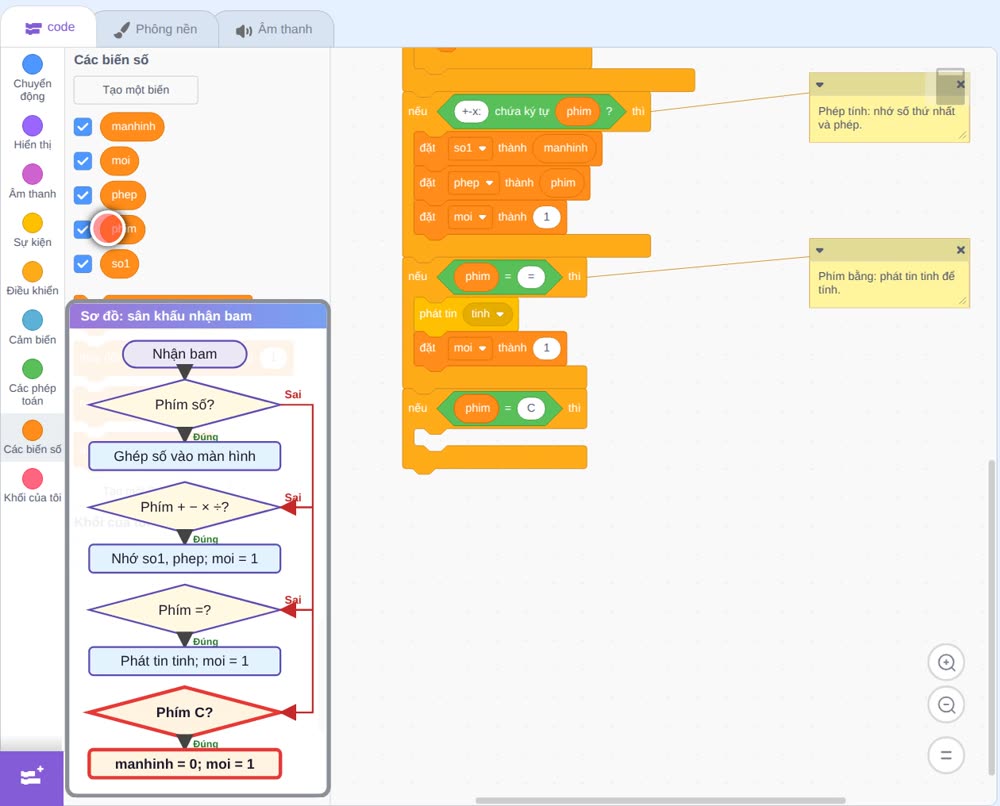1000x806 pixels.
Task: Open the tinh message dropdown
Action: (487, 314)
